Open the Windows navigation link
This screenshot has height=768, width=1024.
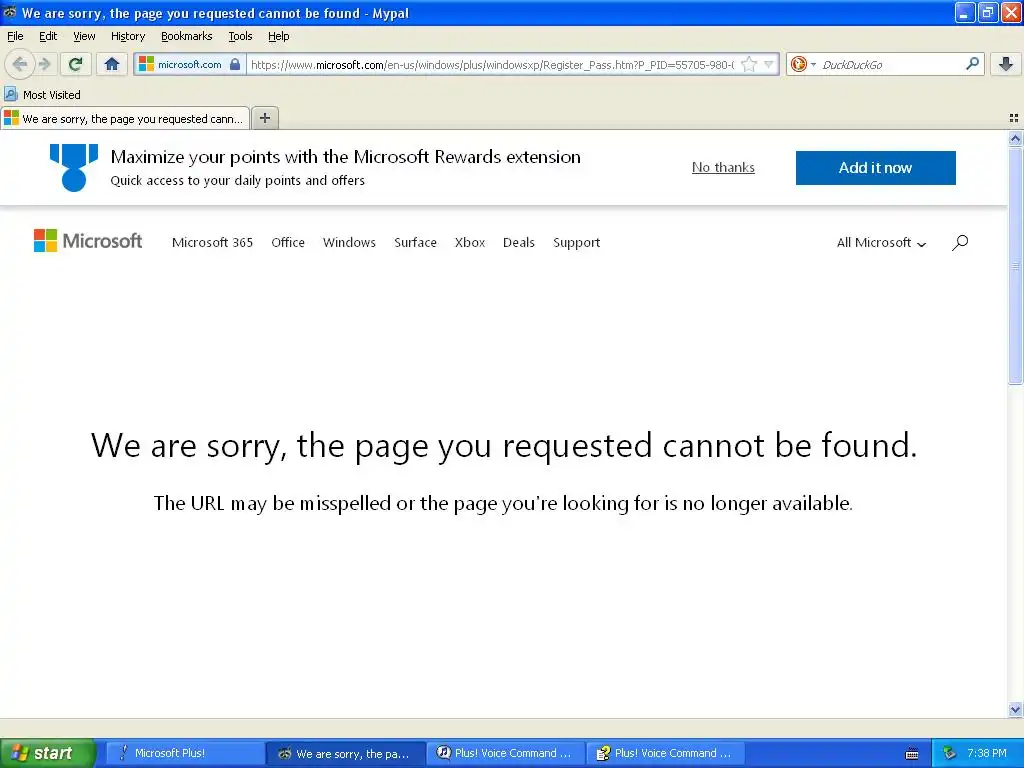click(x=349, y=242)
